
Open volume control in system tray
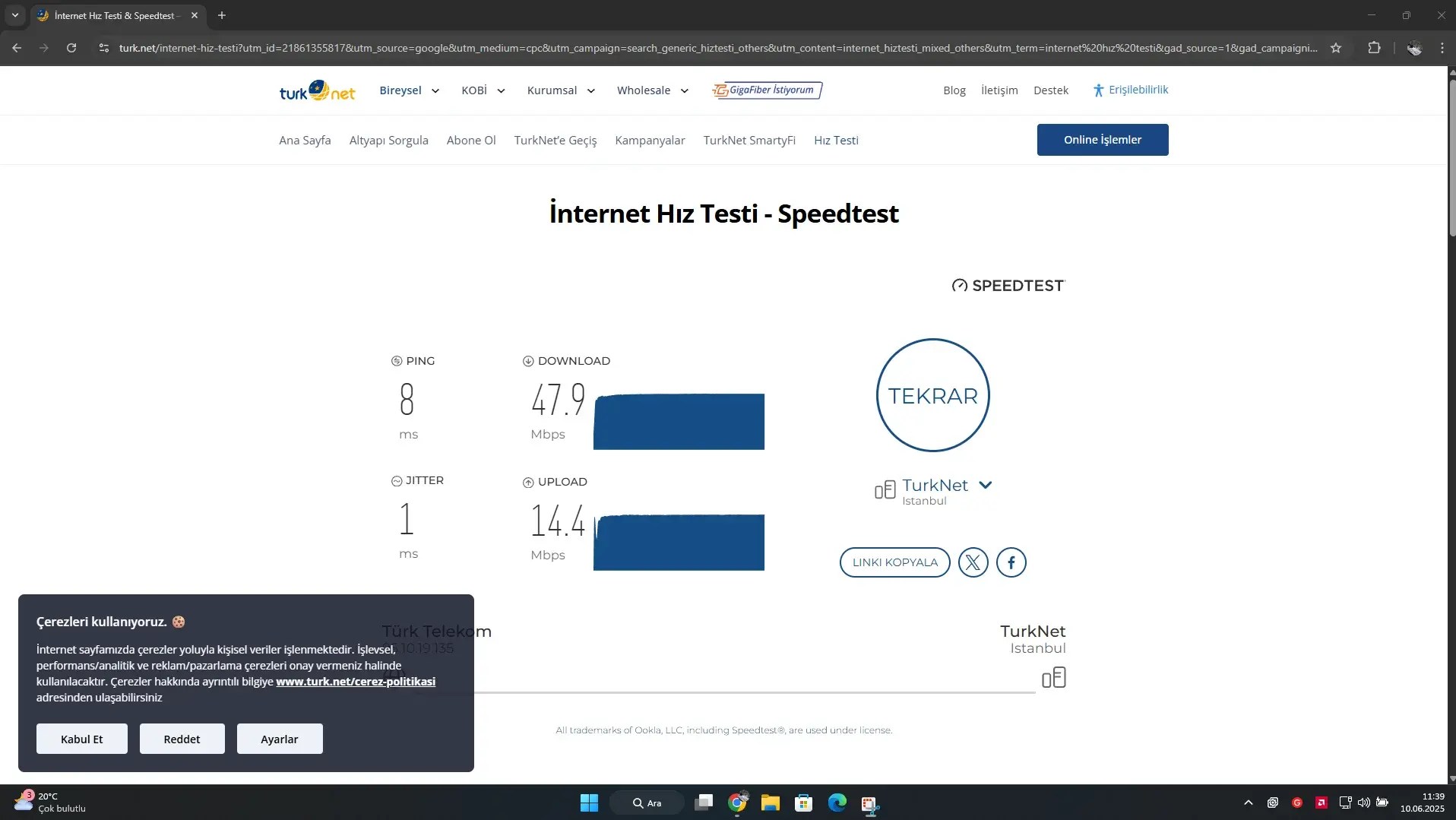tap(1364, 803)
